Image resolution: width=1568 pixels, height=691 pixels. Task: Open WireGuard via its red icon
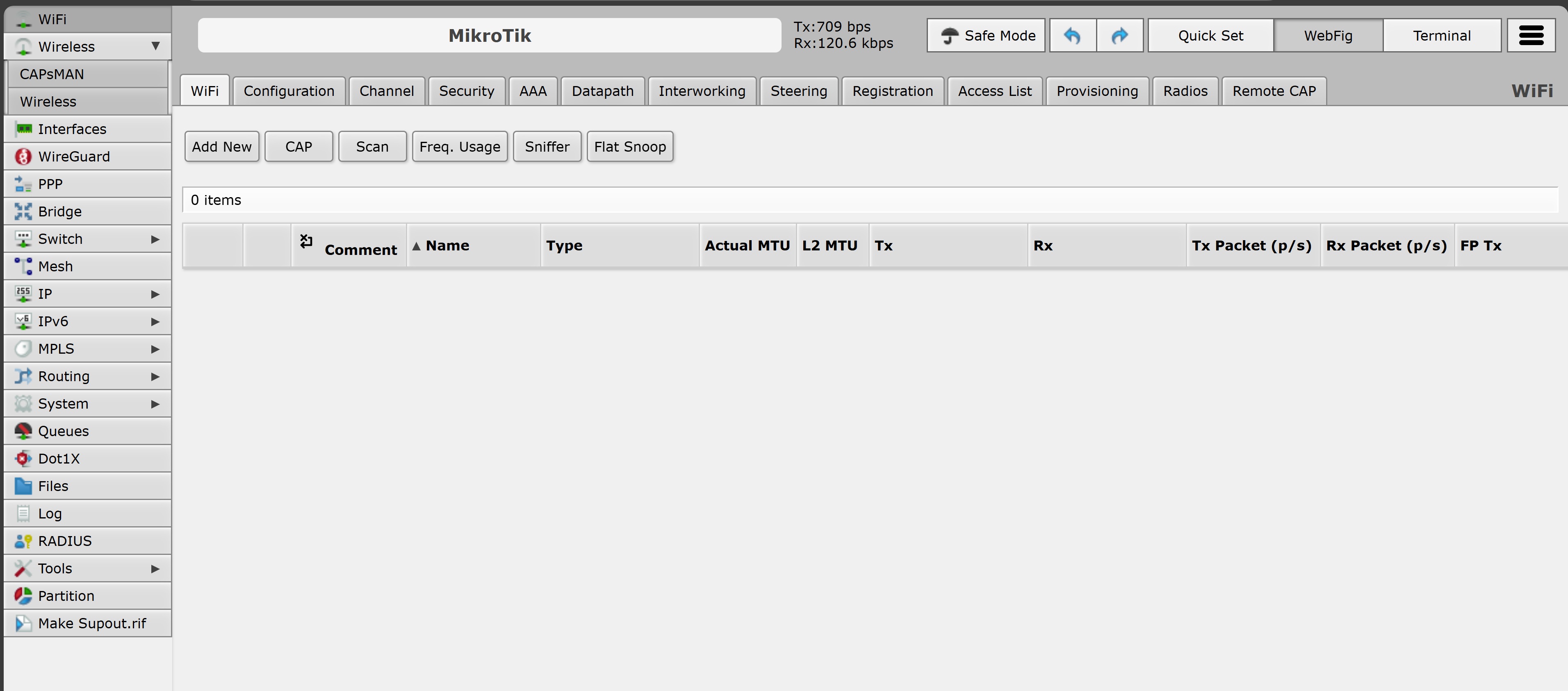(23, 156)
